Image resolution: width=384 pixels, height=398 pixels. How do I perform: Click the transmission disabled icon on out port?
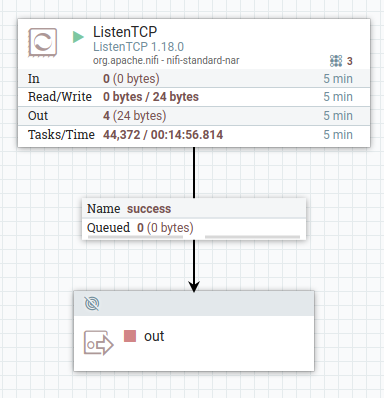pyautogui.click(x=92, y=304)
